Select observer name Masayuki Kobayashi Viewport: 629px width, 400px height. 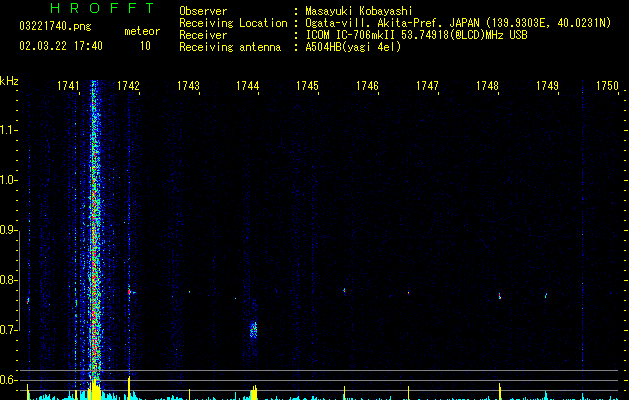(359, 11)
